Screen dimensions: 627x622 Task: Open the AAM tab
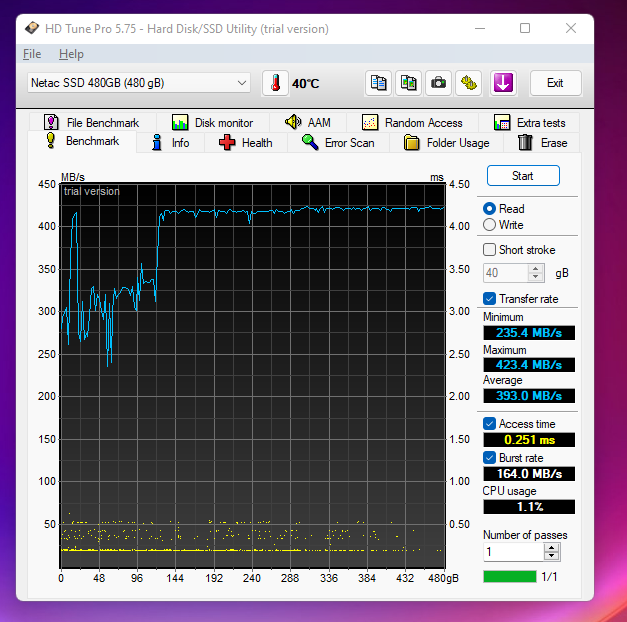click(x=308, y=122)
